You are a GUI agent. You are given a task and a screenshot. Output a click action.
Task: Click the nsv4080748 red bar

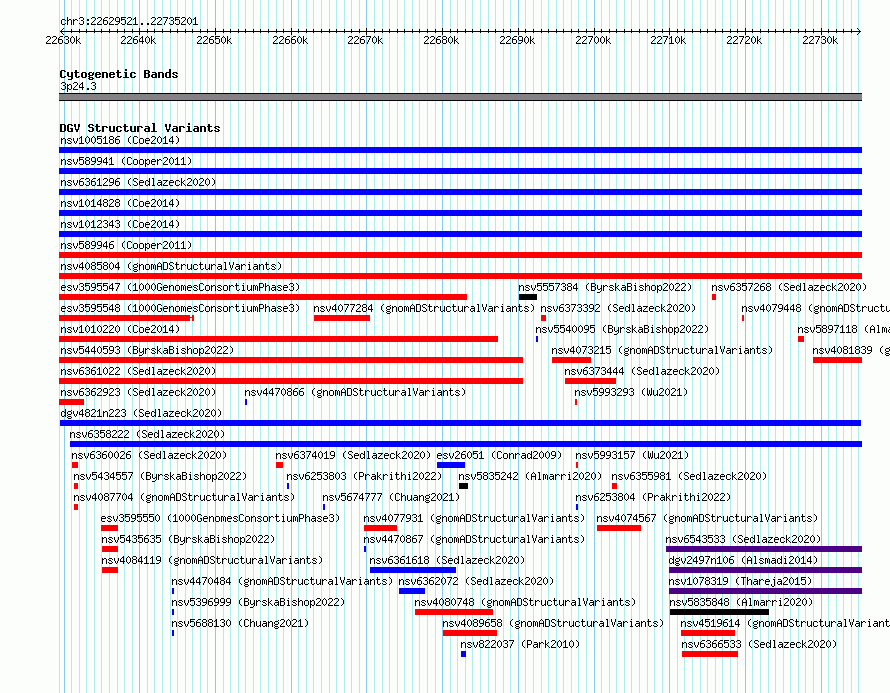point(454,612)
